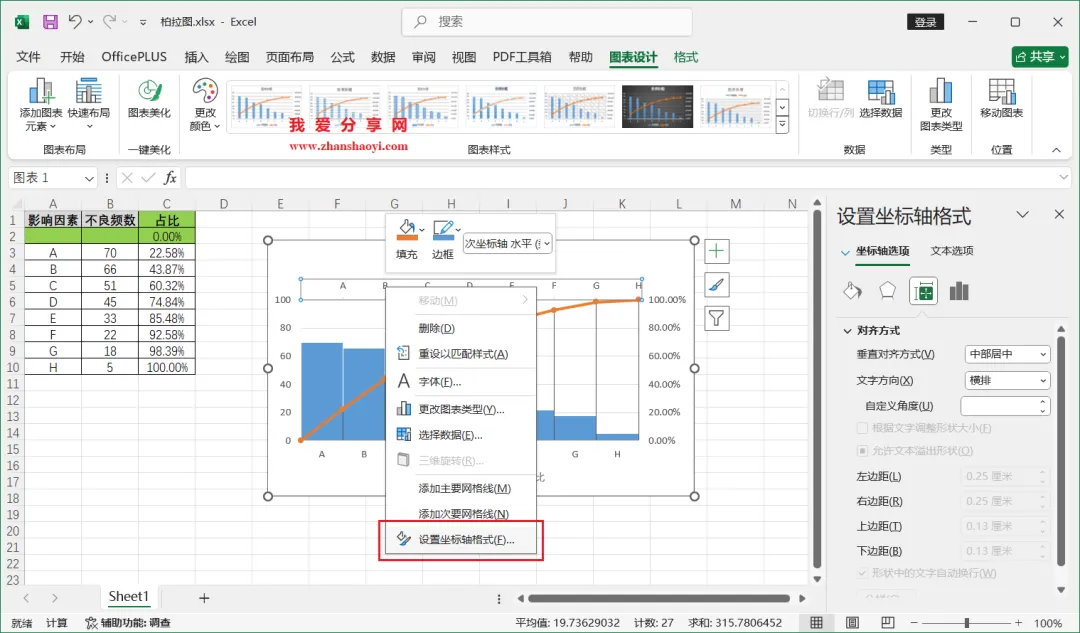Toggle 允许文本溢出形状 checkbox
The width and height of the screenshot is (1080, 633).
coord(862,450)
